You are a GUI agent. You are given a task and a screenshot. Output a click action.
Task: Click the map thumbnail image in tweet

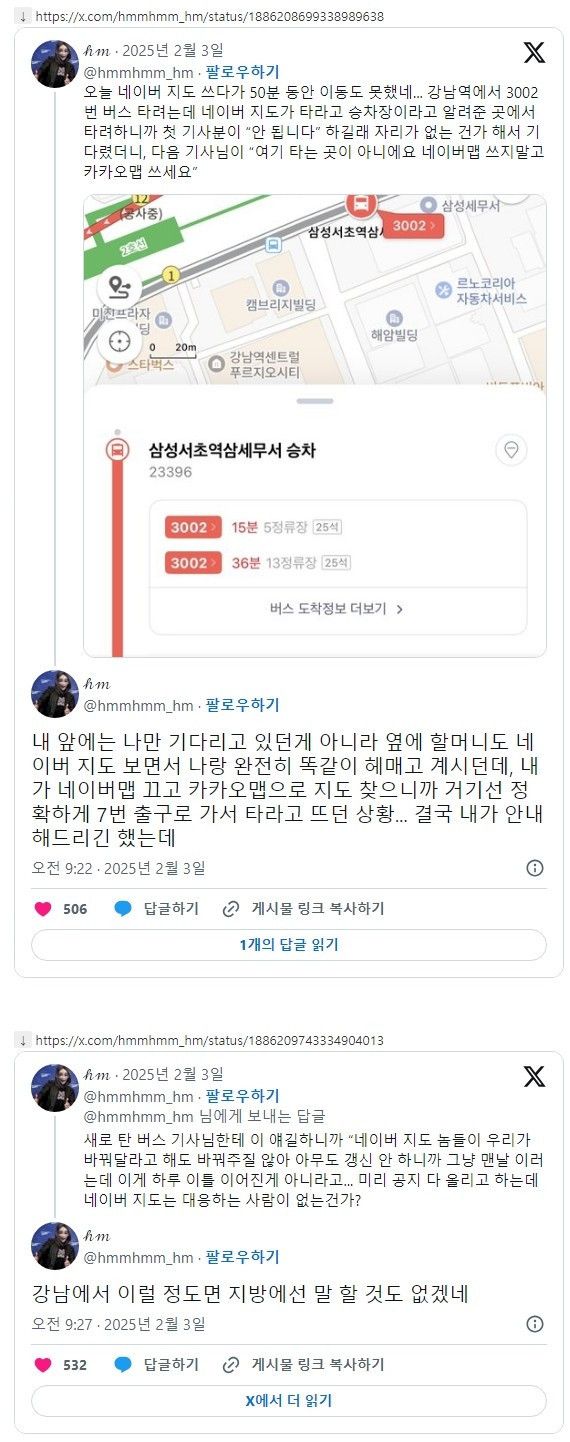click(315, 425)
